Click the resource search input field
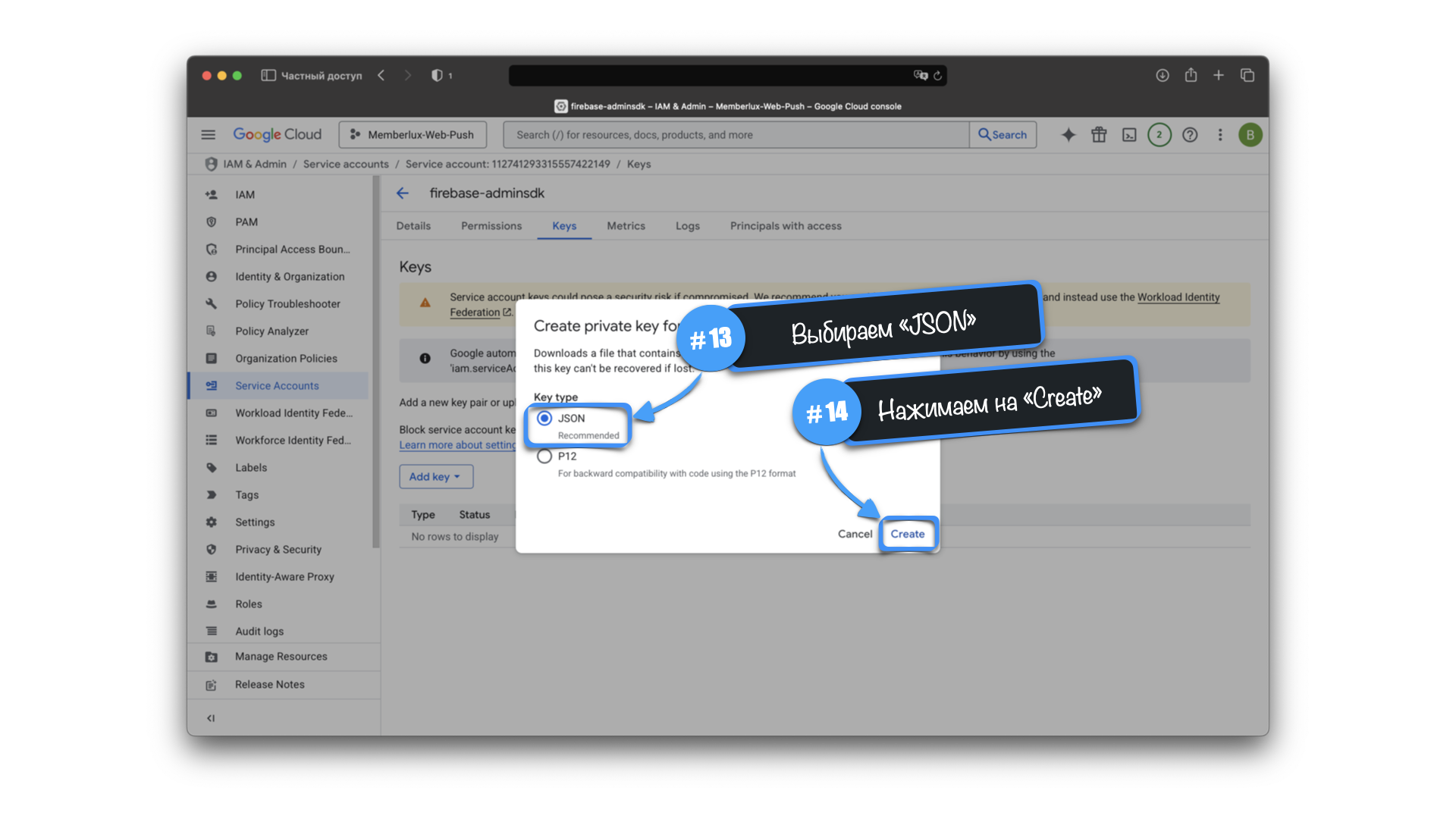Screen dimensions: 1456x819 tap(736, 135)
